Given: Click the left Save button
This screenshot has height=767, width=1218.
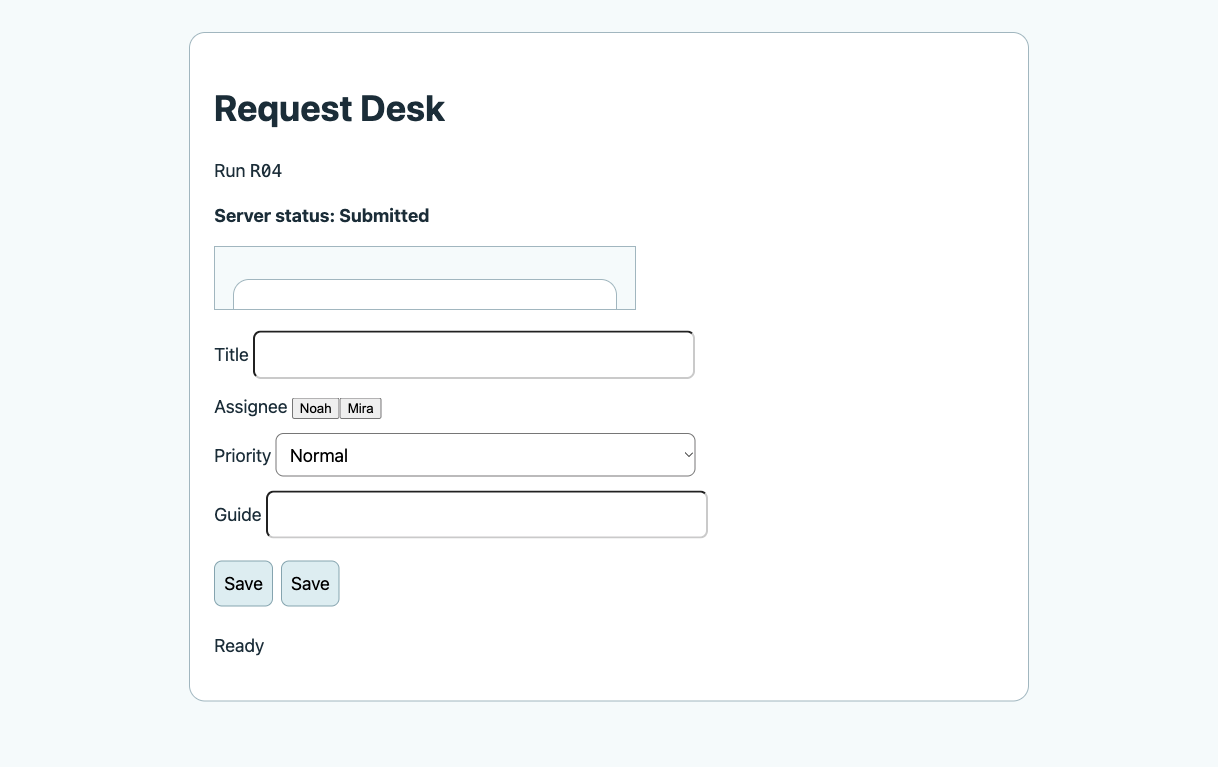Looking at the screenshot, I should click(243, 584).
